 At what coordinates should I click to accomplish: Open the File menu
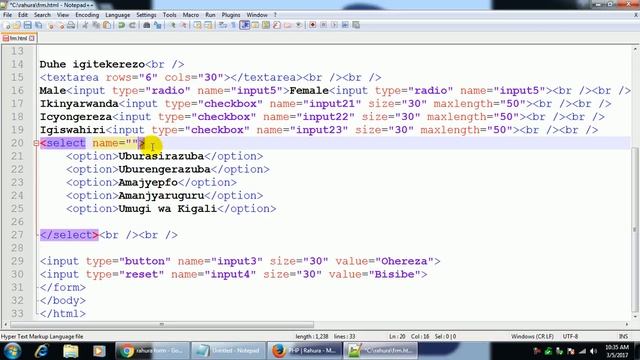point(7,15)
